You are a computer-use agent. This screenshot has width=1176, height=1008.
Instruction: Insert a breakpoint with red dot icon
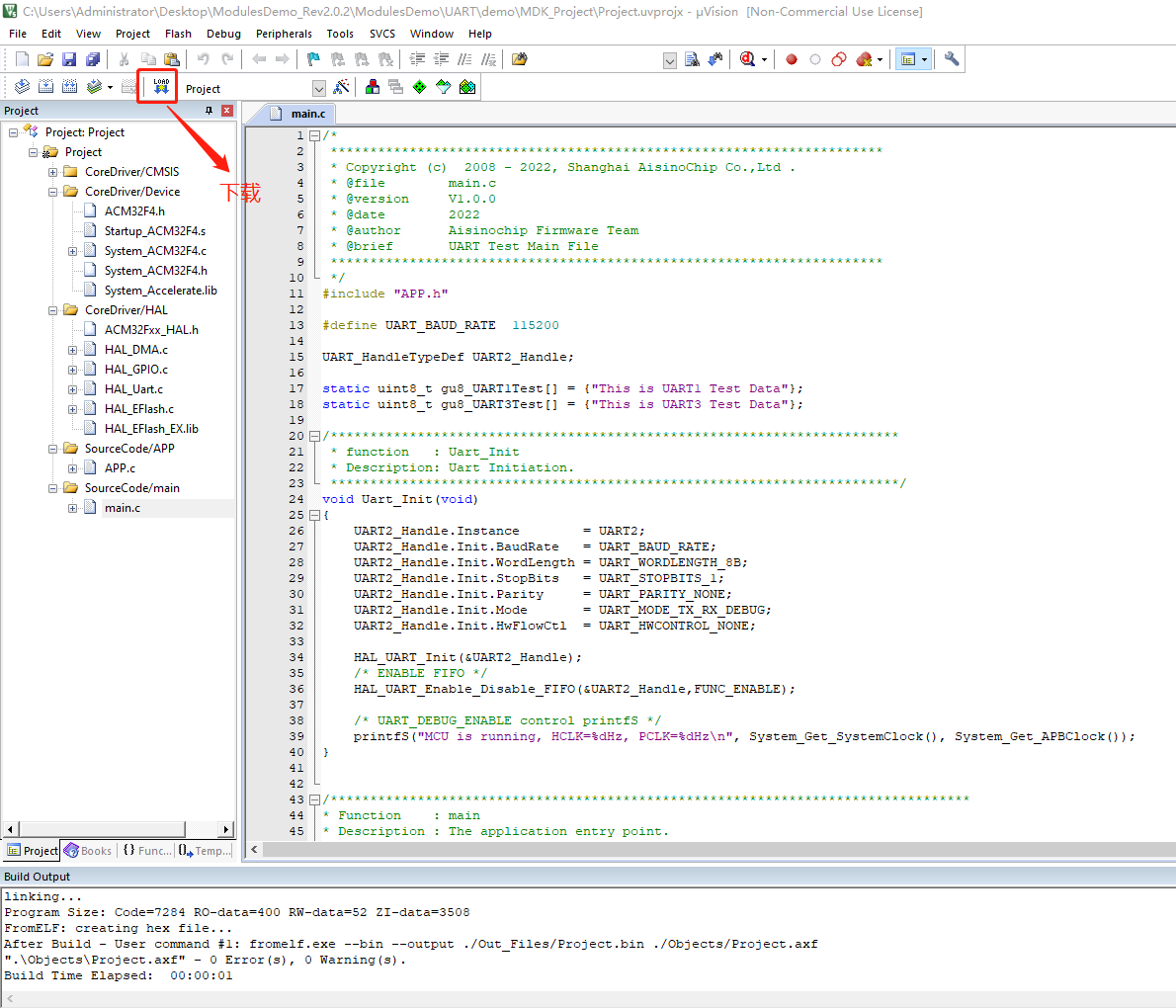tap(792, 59)
